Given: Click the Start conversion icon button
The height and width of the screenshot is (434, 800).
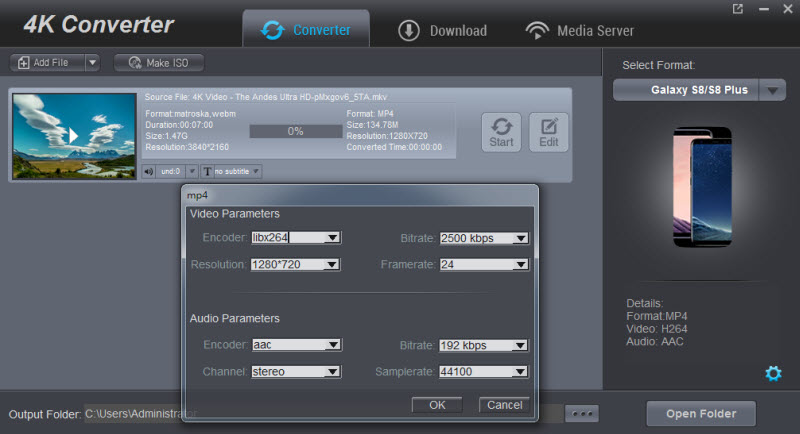Looking at the screenshot, I should (501, 131).
